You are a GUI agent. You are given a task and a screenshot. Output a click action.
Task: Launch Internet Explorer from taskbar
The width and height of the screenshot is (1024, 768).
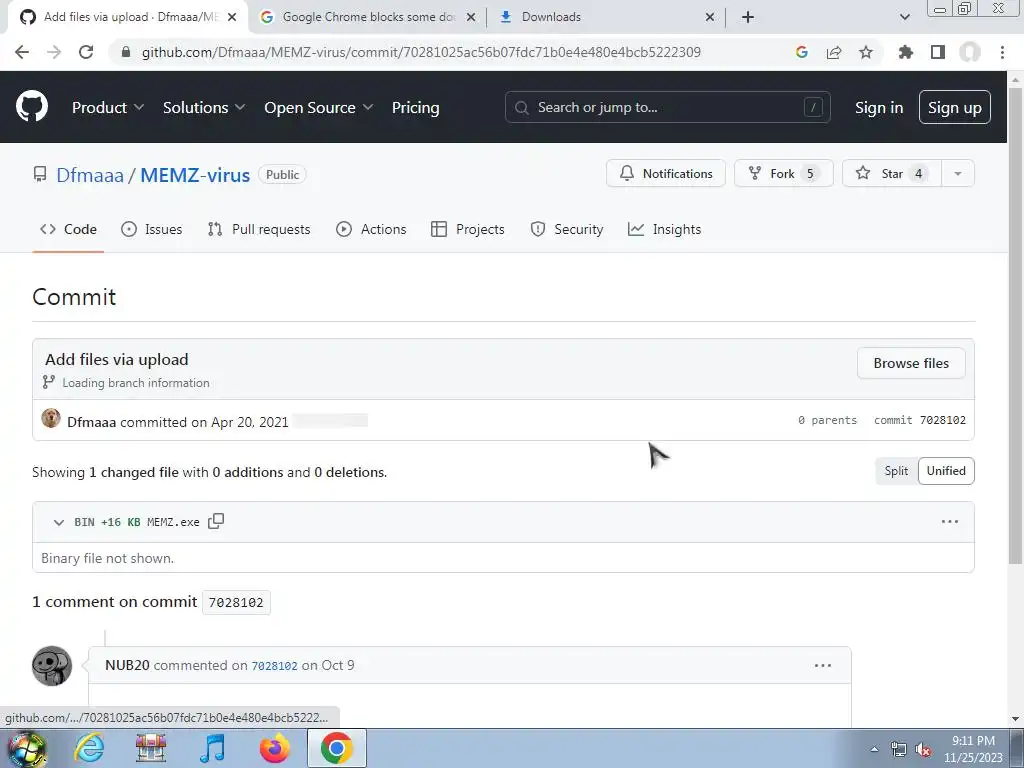click(x=89, y=748)
